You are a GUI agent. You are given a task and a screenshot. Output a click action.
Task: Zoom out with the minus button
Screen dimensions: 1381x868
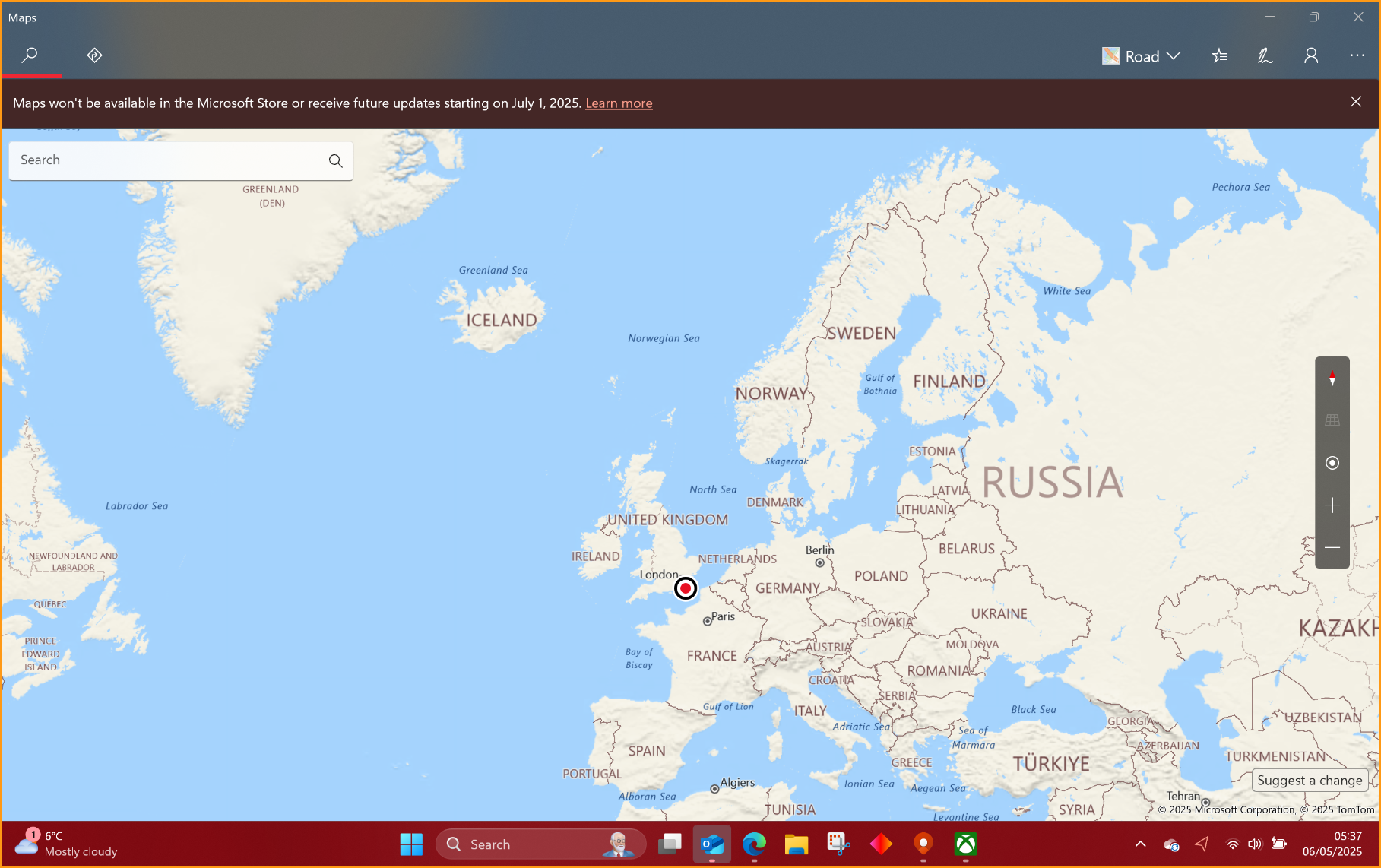tap(1332, 547)
